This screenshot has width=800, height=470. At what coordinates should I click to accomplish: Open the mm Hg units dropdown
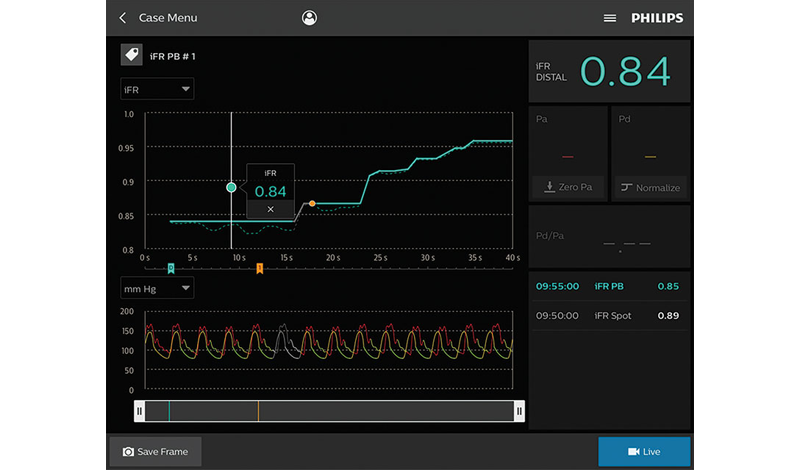point(157,288)
